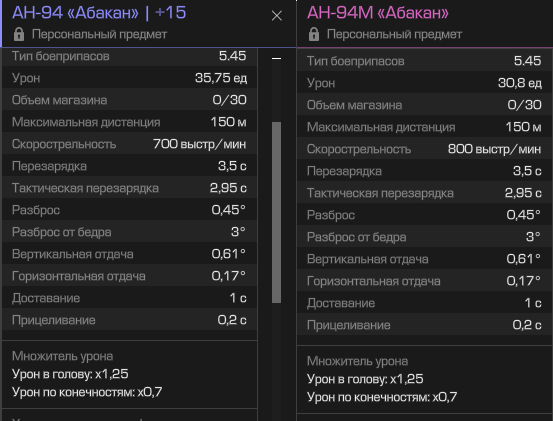Click Перезарядка row in left panel
Screen dimensions: 553x421
pyautogui.click(x=129, y=166)
